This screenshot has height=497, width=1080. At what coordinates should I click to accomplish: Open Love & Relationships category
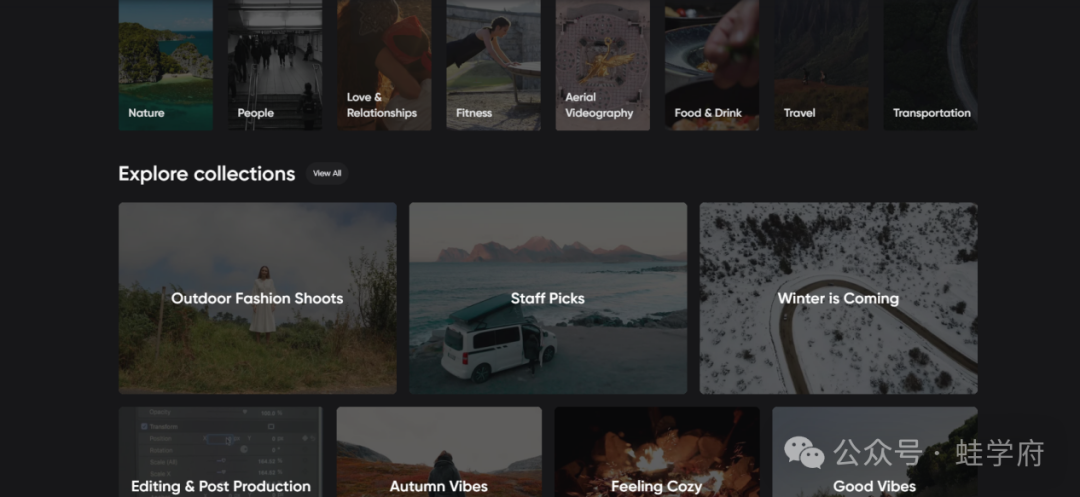(384, 65)
